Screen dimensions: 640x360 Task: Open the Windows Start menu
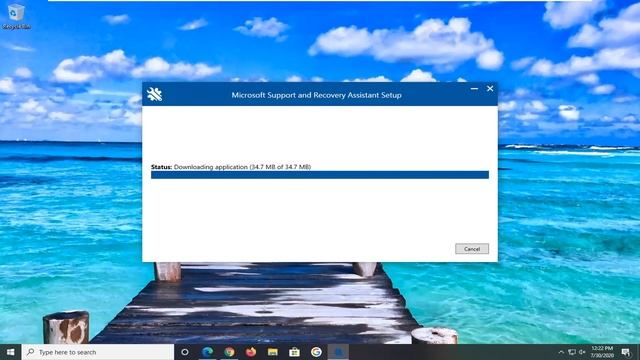tap(11, 352)
